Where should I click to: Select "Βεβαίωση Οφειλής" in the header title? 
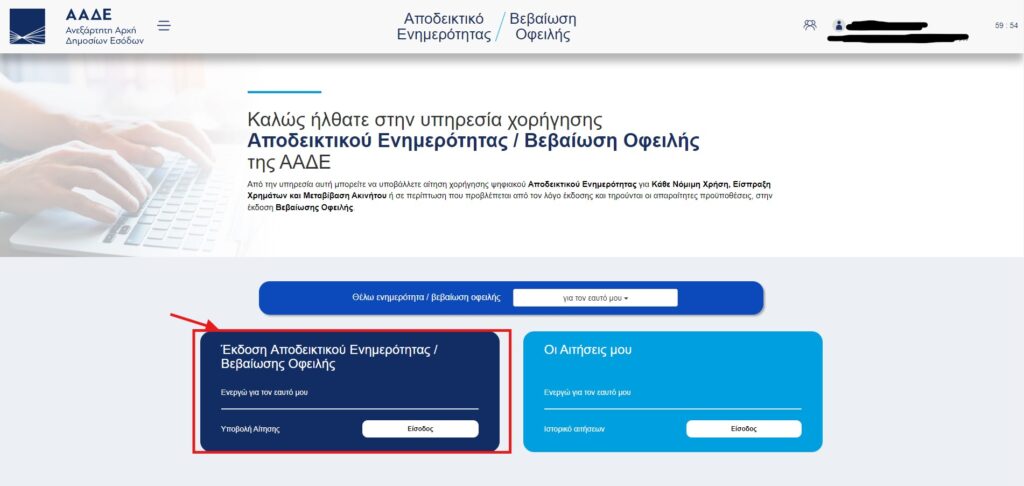coord(543,26)
